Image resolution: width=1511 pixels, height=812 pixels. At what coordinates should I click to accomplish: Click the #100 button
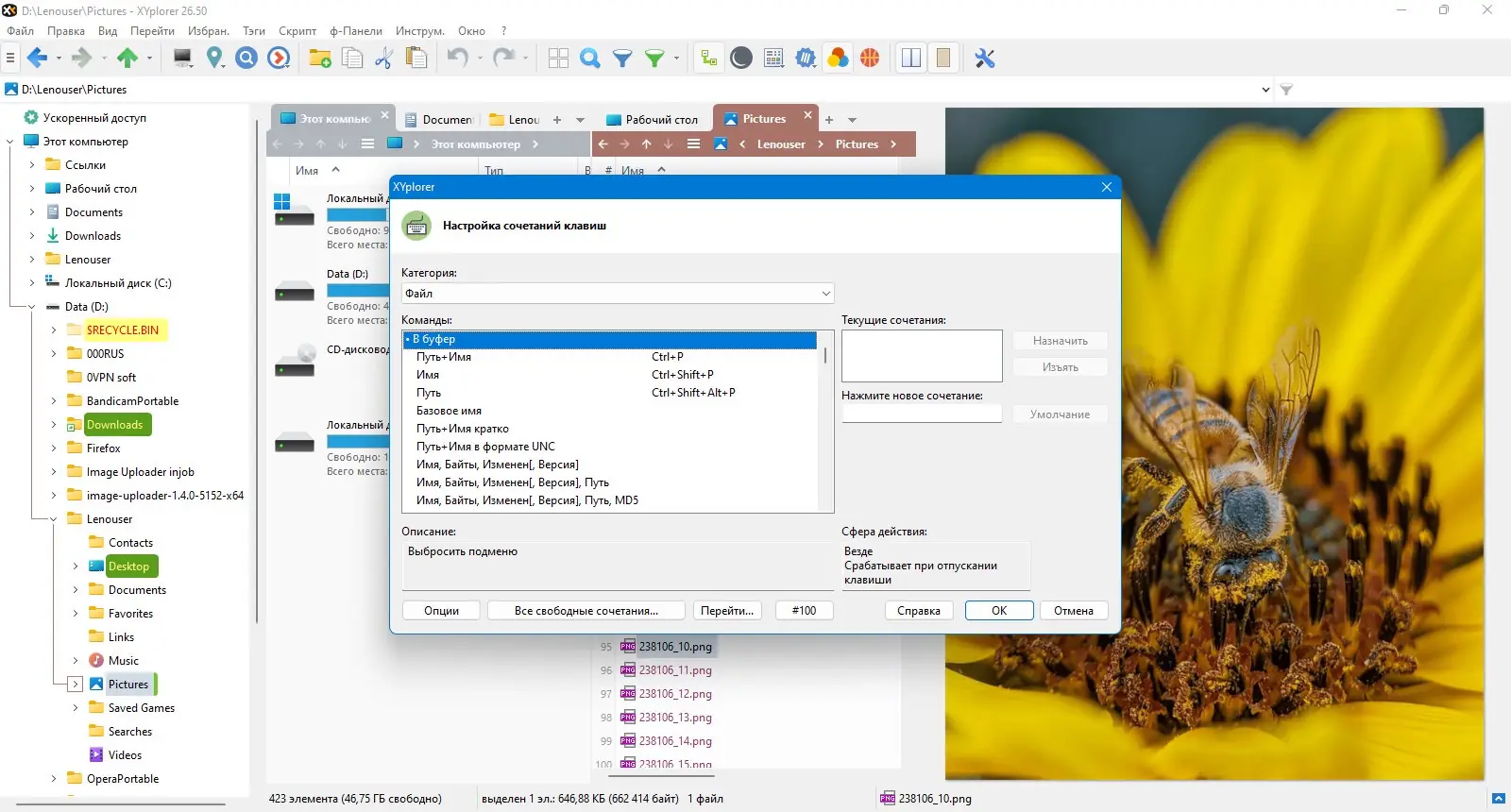click(x=804, y=611)
